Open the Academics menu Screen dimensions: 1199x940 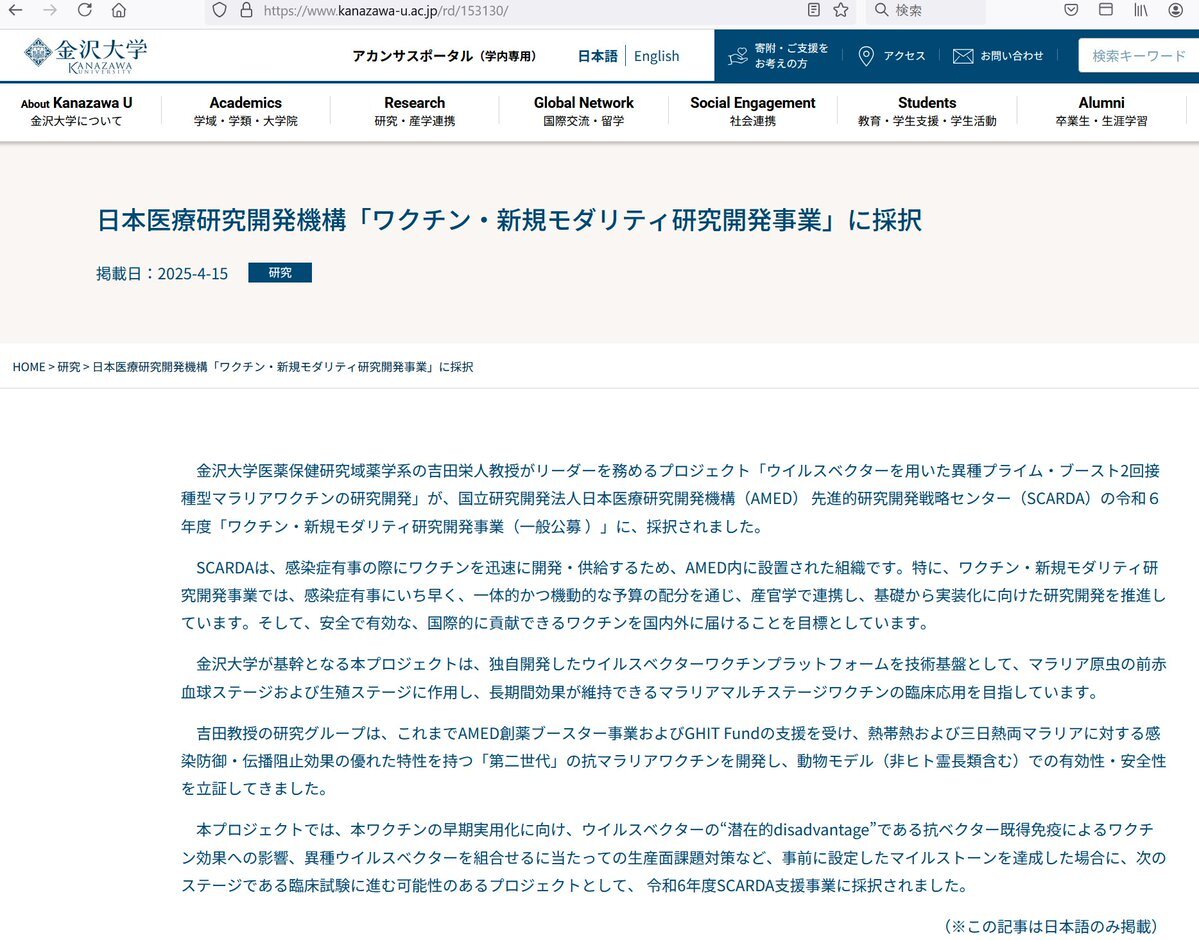point(245,111)
